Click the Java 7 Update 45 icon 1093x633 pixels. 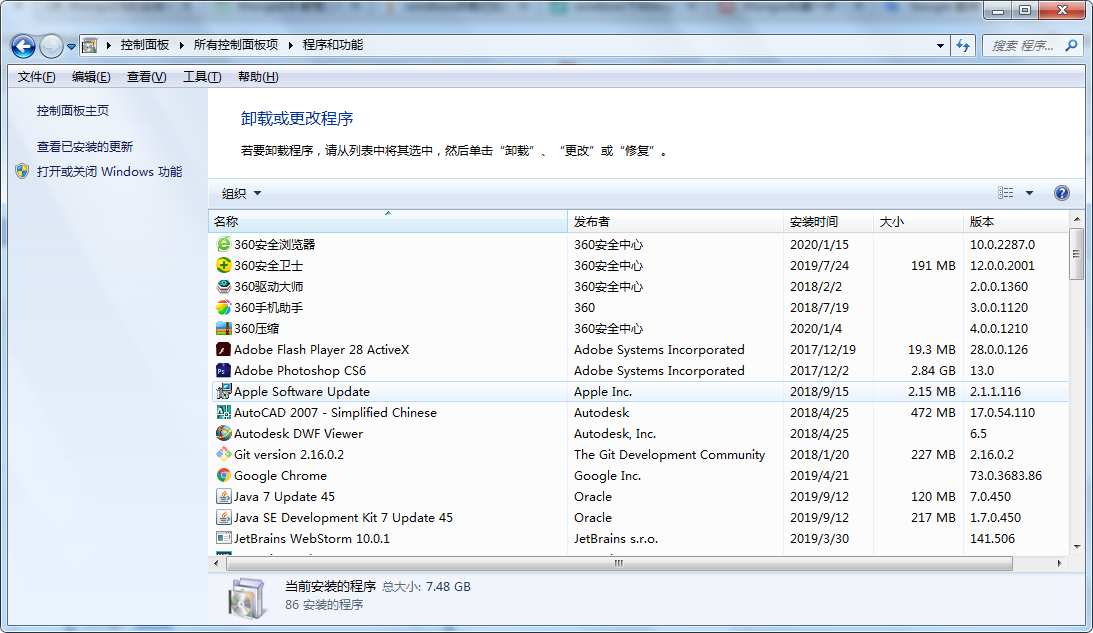pos(223,496)
